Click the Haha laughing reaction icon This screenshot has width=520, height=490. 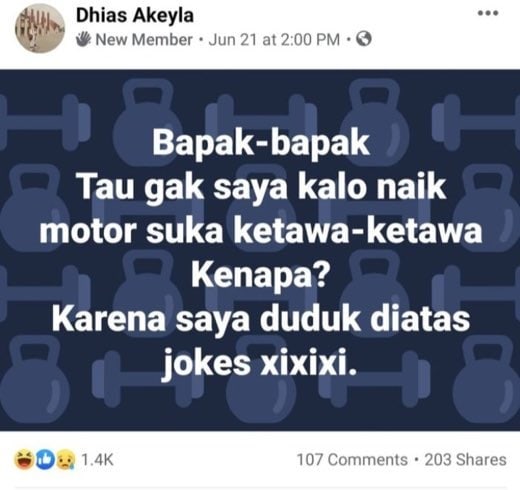point(24,459)
